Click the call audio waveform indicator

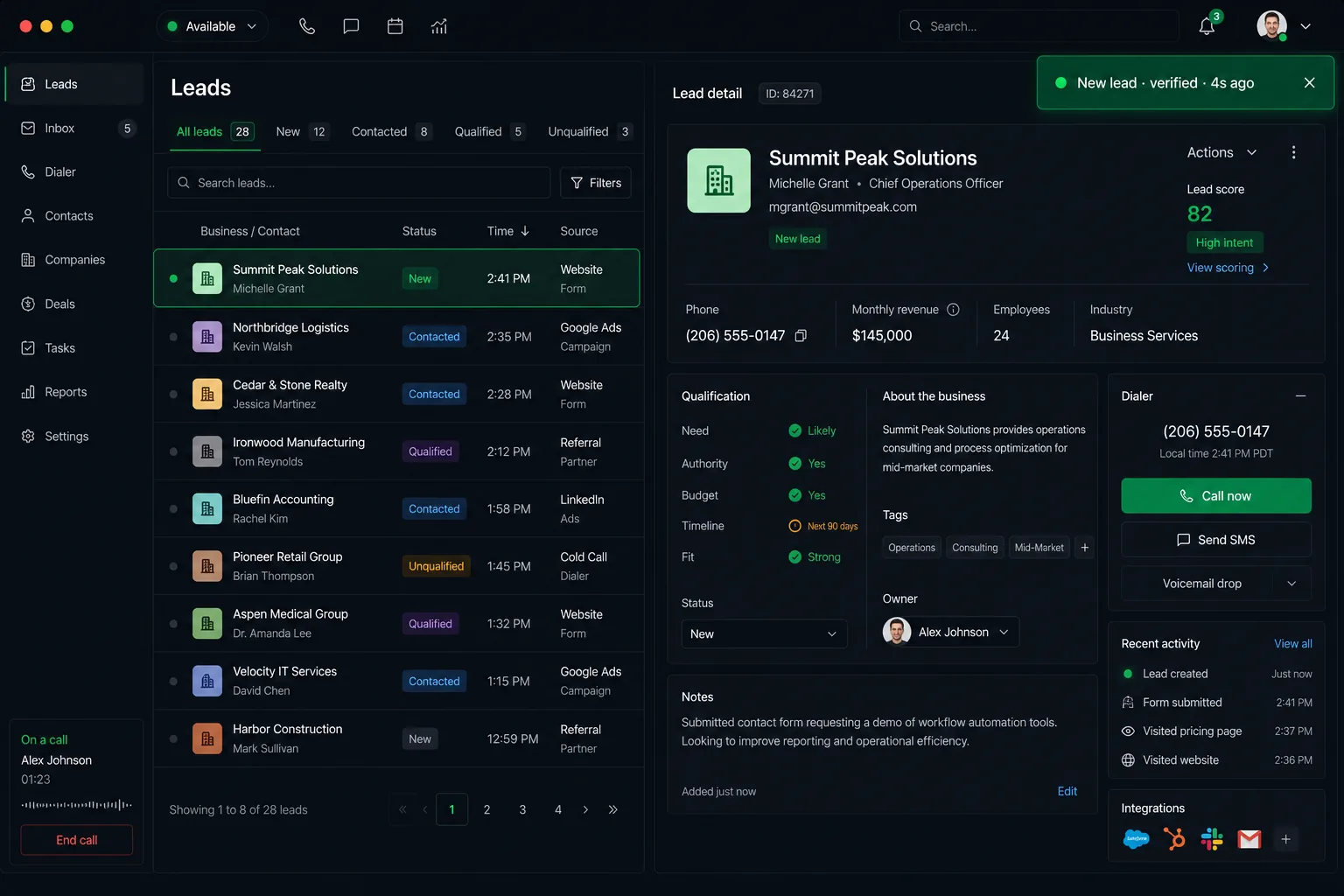(x=77, y=805)
